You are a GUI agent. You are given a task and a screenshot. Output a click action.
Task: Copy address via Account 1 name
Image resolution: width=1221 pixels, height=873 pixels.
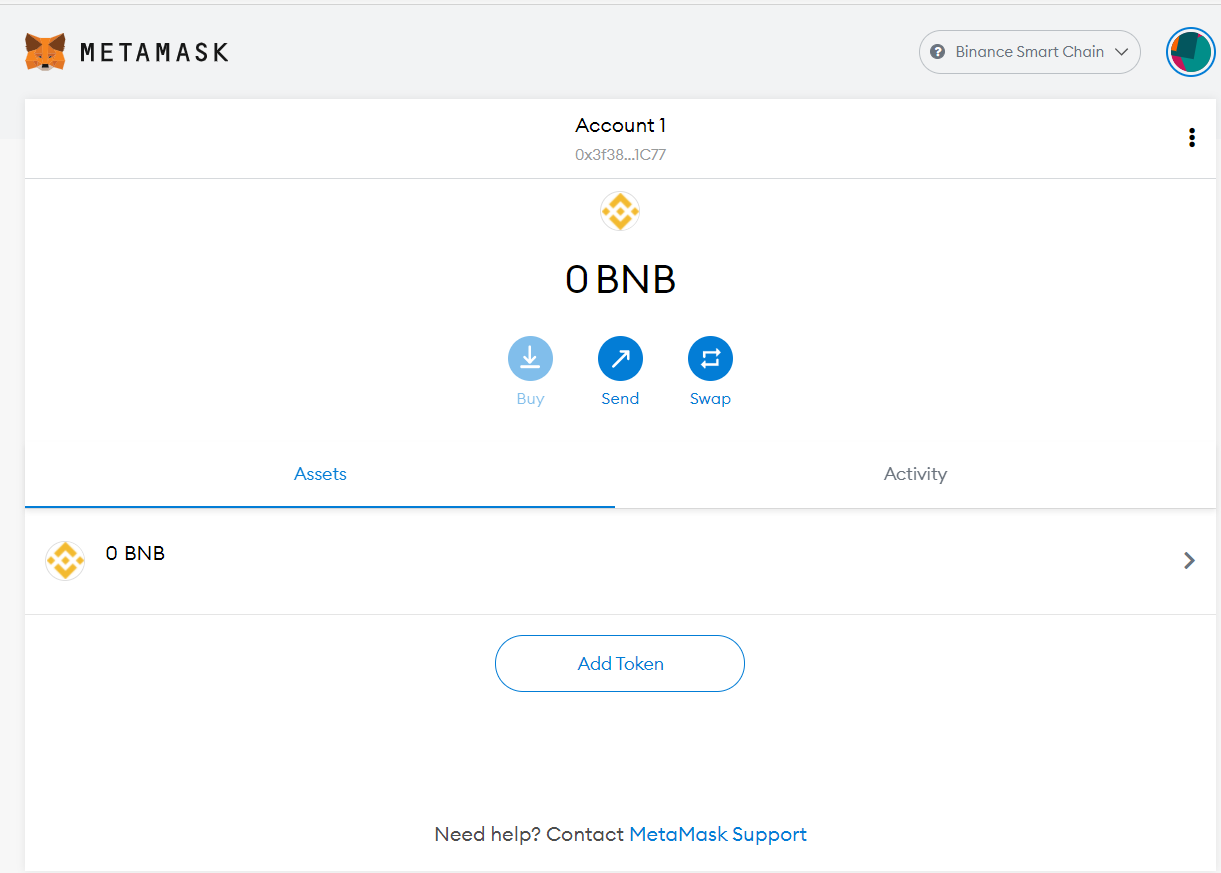click(x=620, y=125)
